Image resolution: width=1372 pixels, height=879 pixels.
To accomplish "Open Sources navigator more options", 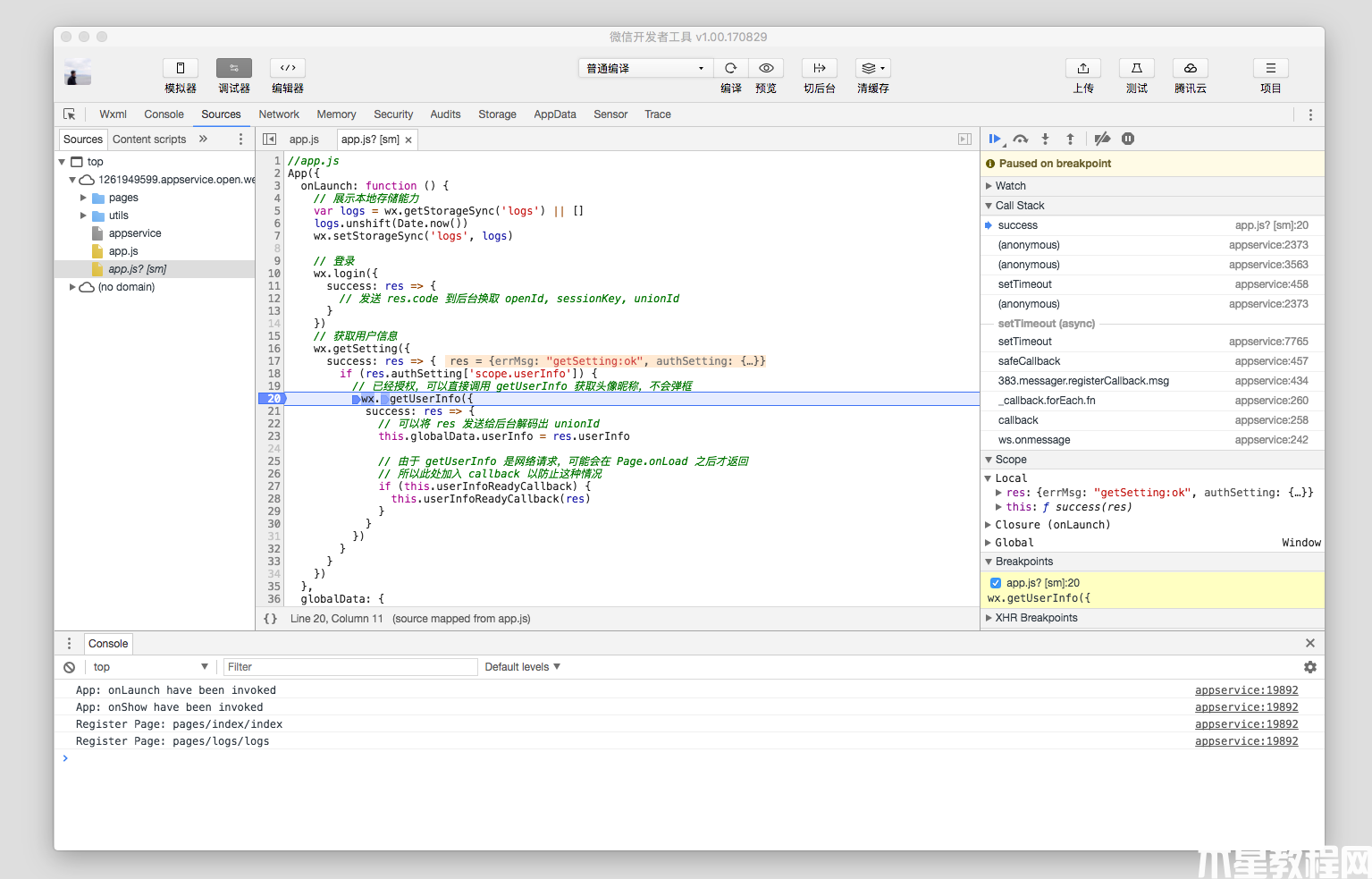I will tap(240, 139).
